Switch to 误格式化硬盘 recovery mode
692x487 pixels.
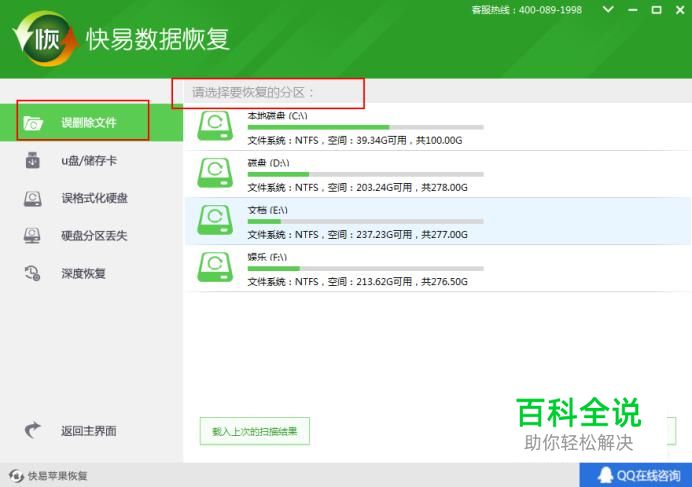(x=91, y=198)
